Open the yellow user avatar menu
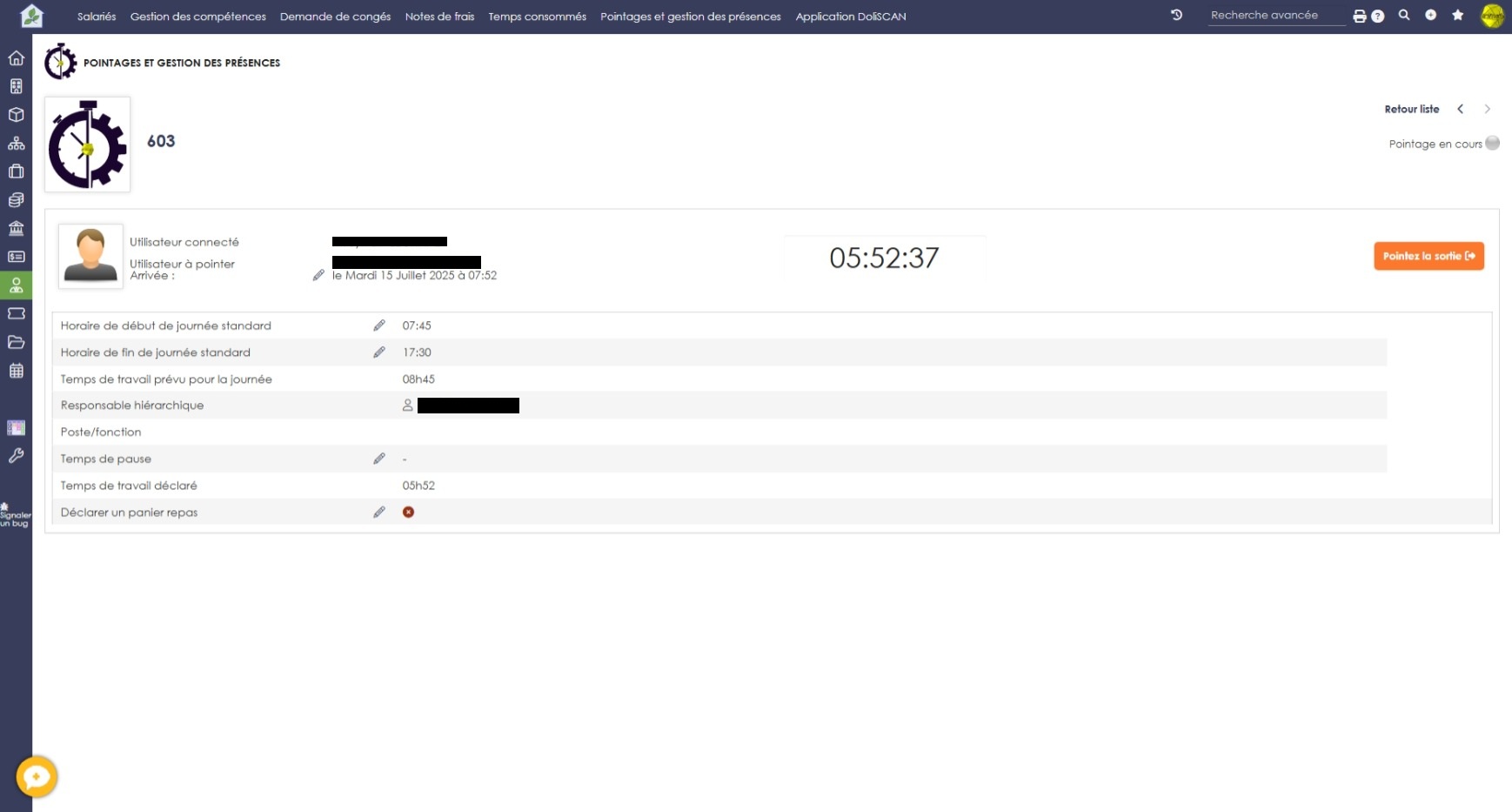The height and width of the screenshot is (812, 1512). coord(1493,16)
